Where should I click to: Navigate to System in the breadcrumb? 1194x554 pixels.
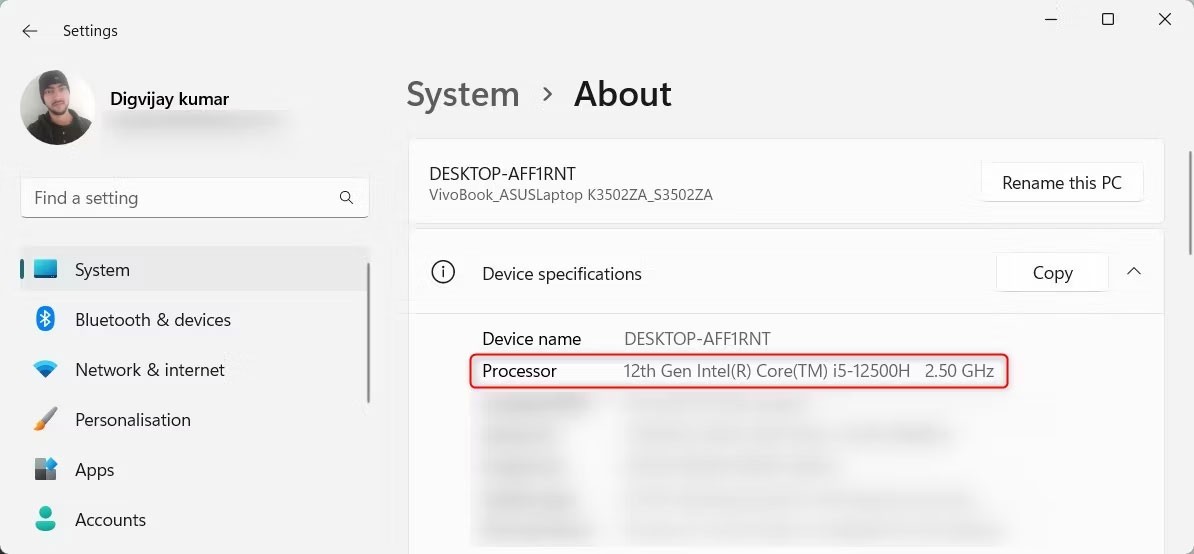click(x=463, y=94)
